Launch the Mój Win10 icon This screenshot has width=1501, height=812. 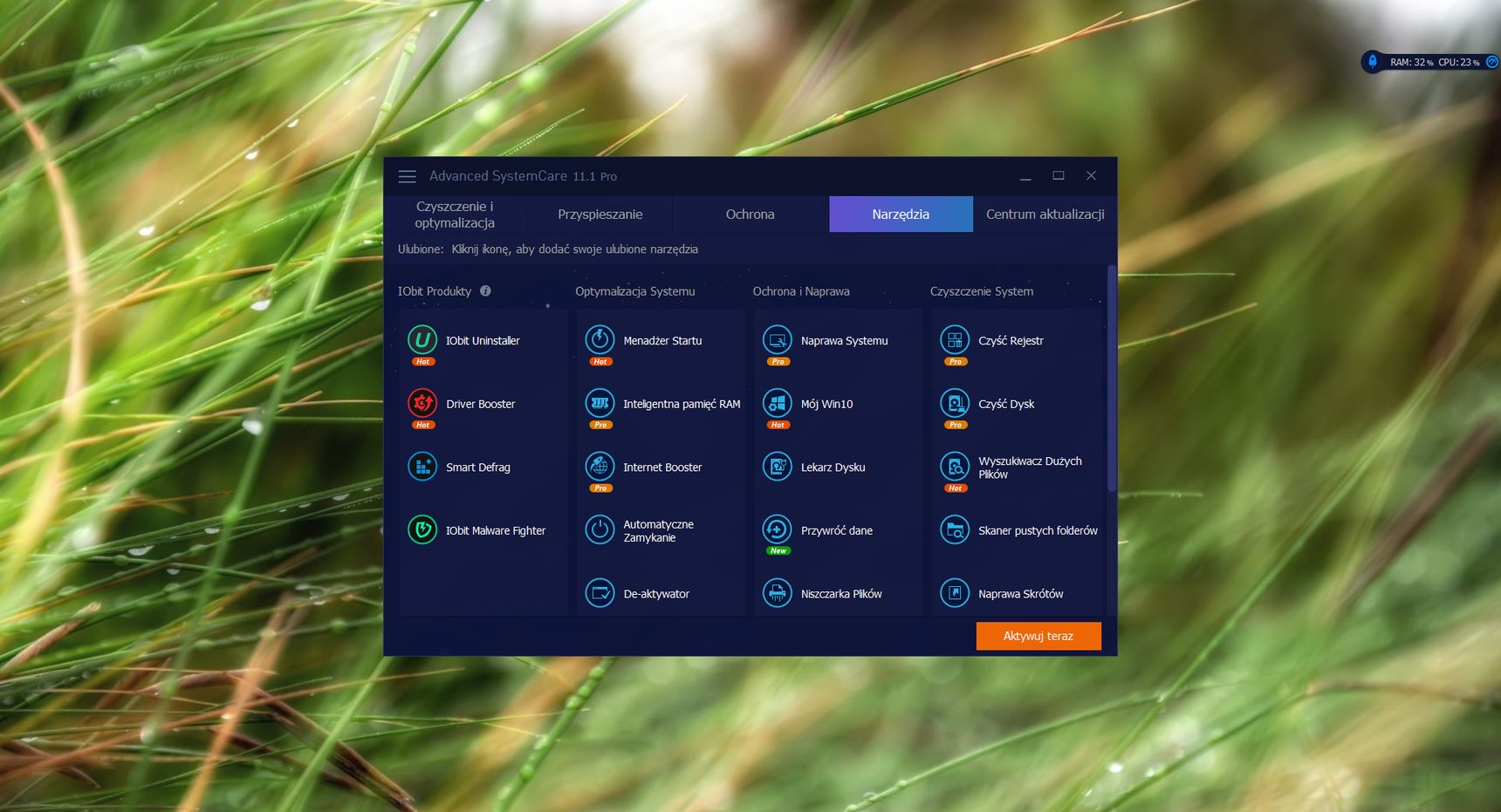(x=777, y=403)
